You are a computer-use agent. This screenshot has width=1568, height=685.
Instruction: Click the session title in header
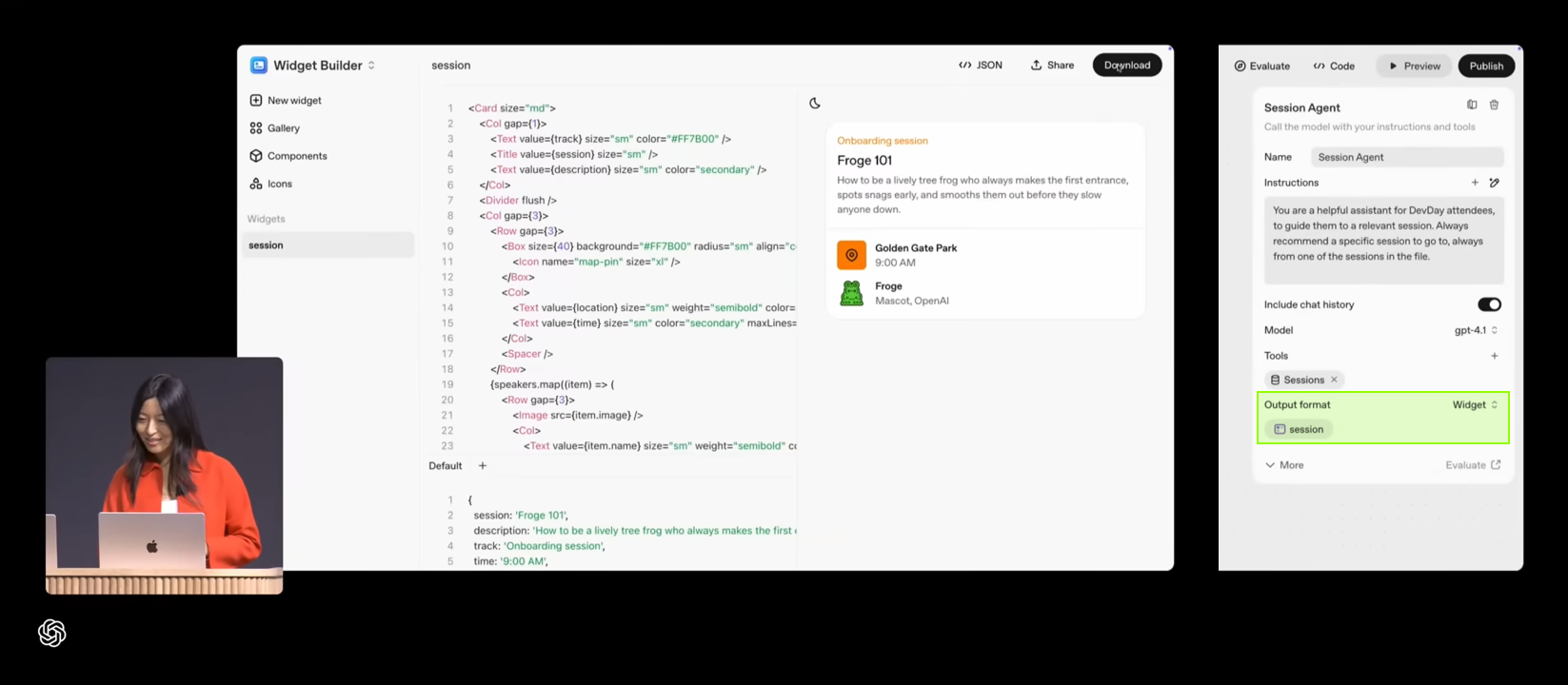450,66
